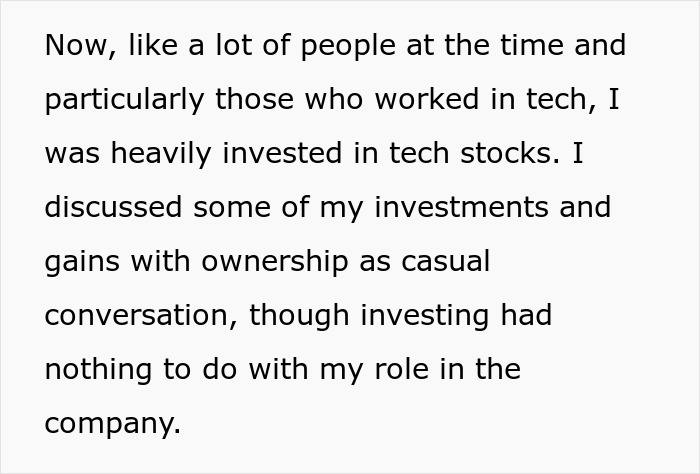Click the word "gains"
This screenshot has height=474, width=700.
(82, 262)
